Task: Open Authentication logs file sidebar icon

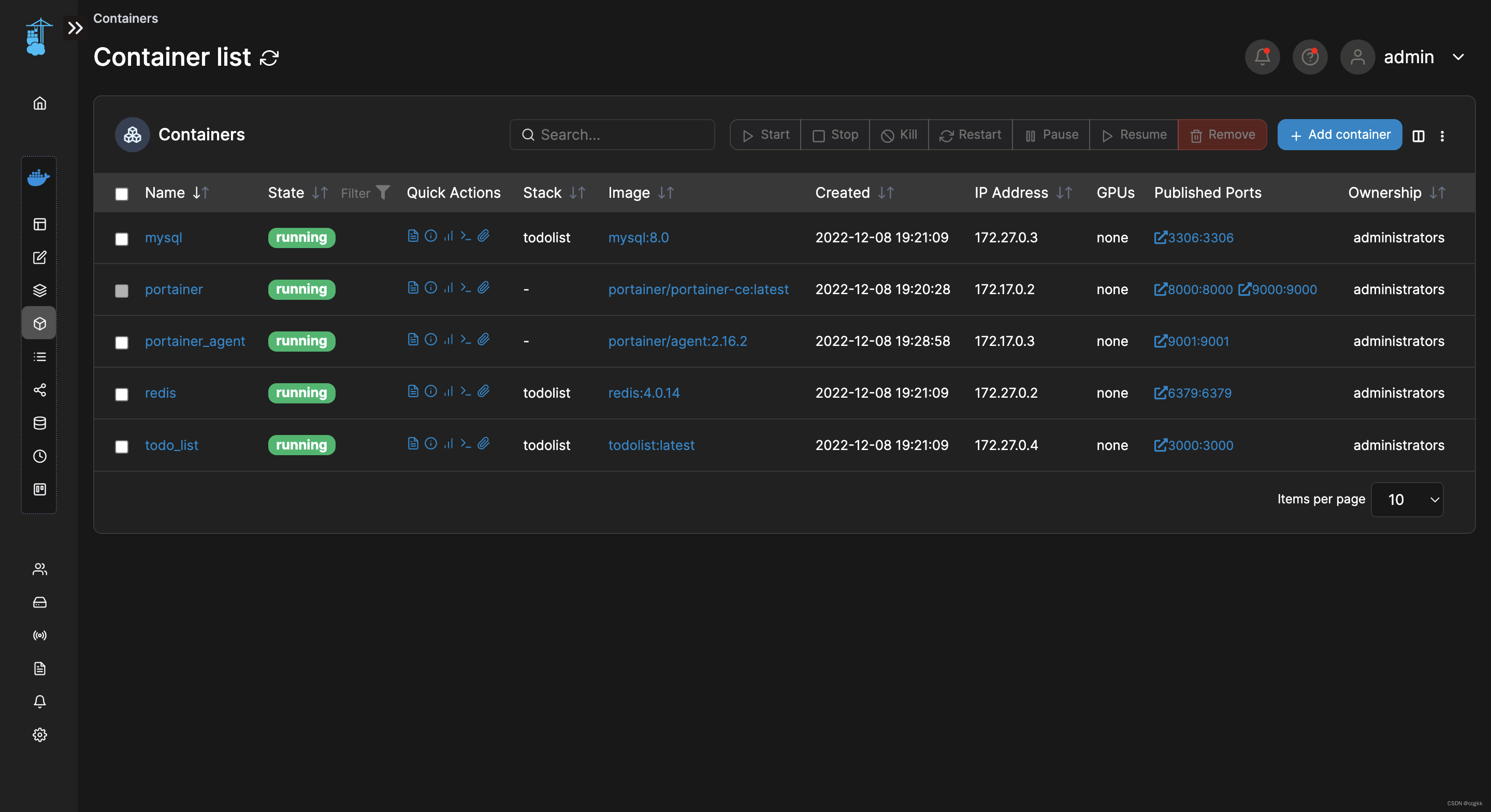Action: pos(39,669)
